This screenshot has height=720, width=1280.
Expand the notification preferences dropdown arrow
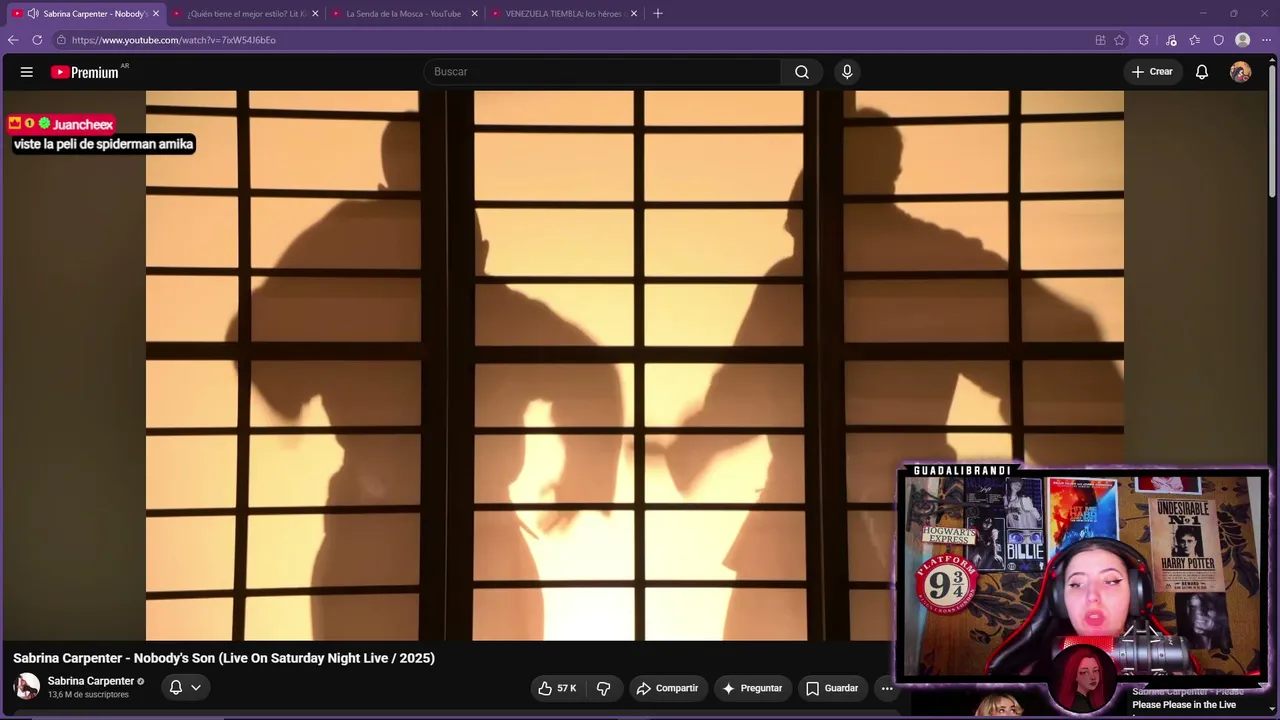[x=196, y=688]
